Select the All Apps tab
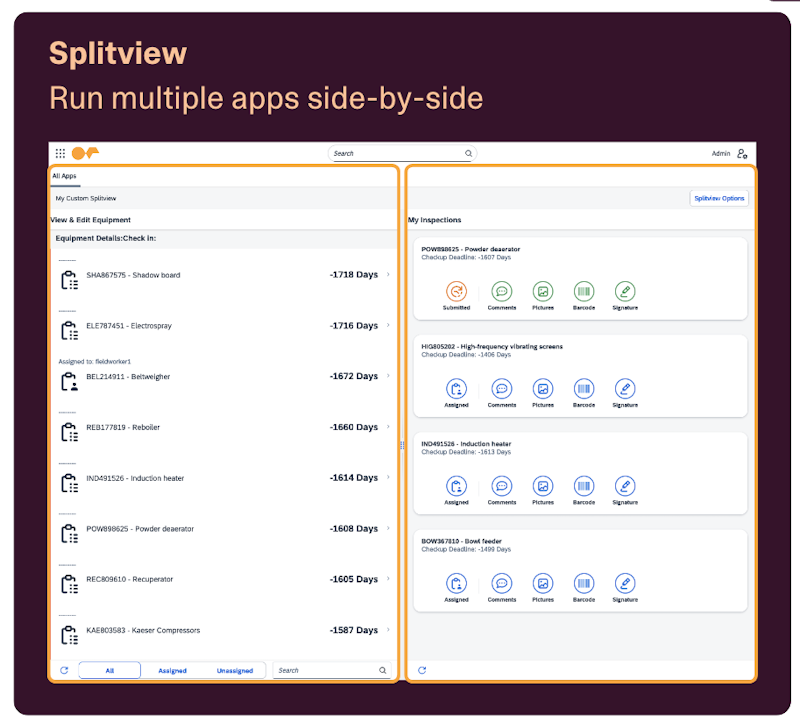This screenshot has width=800, height=721. [64, 176]
